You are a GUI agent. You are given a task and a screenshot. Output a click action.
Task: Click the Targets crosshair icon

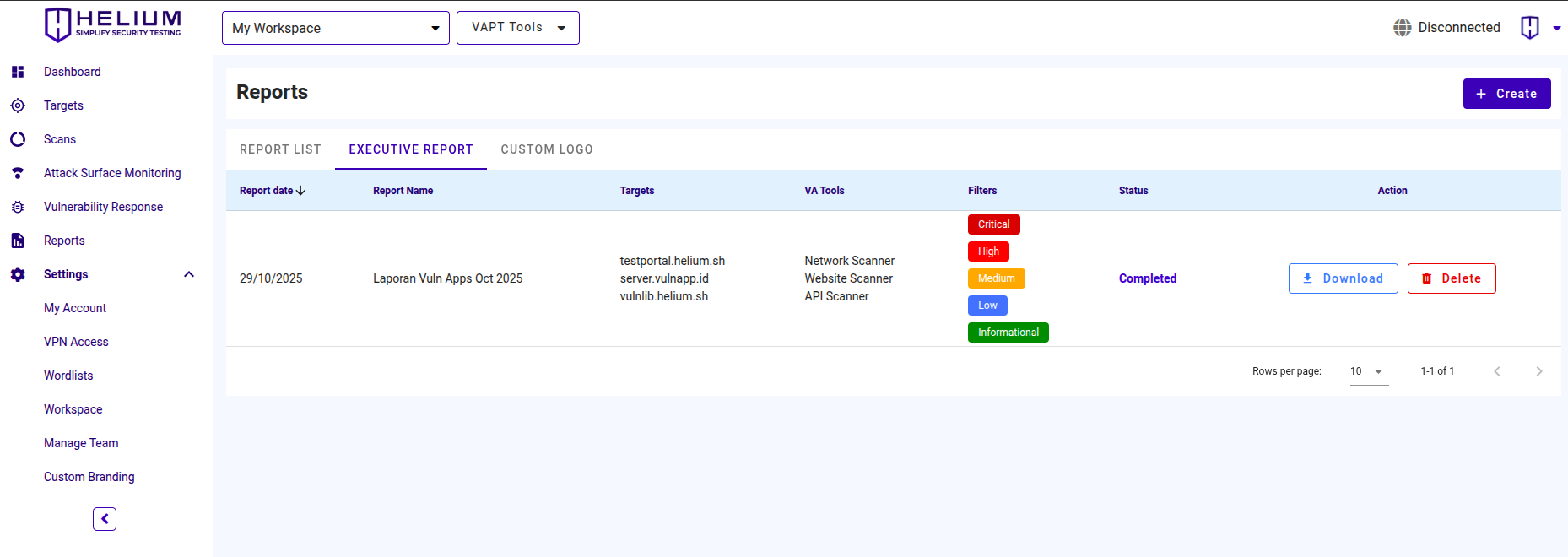(18, 105)
